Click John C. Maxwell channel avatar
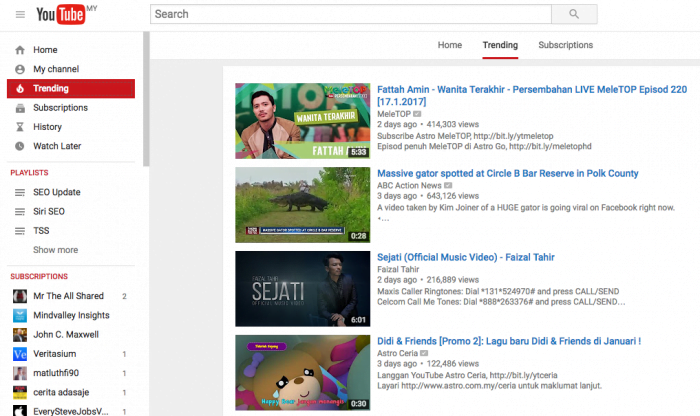Image resolution: width=700 pixels, height=416 pixels. (x=20, y=334)
